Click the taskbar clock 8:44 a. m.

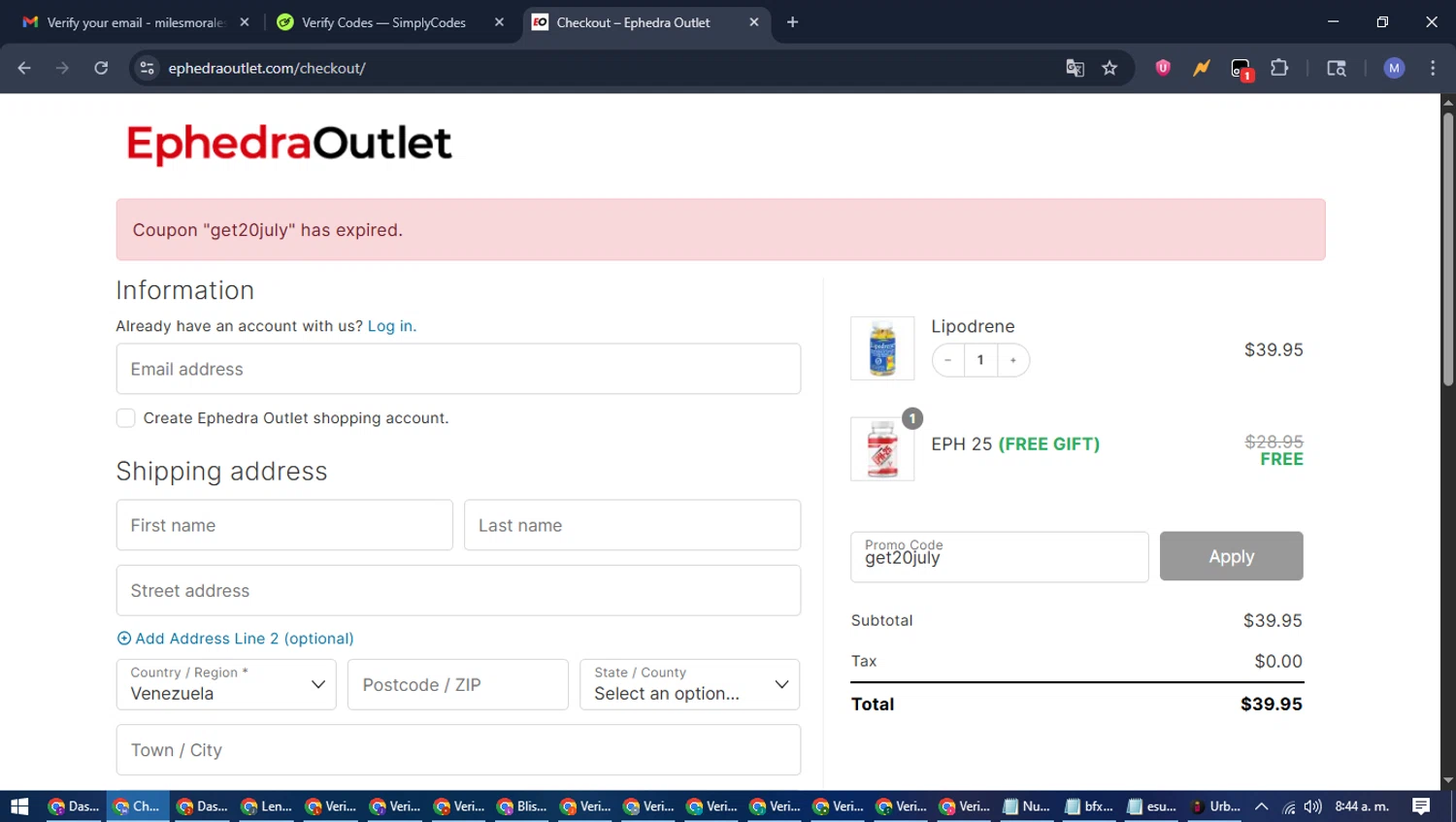[x=1362, y=806]
